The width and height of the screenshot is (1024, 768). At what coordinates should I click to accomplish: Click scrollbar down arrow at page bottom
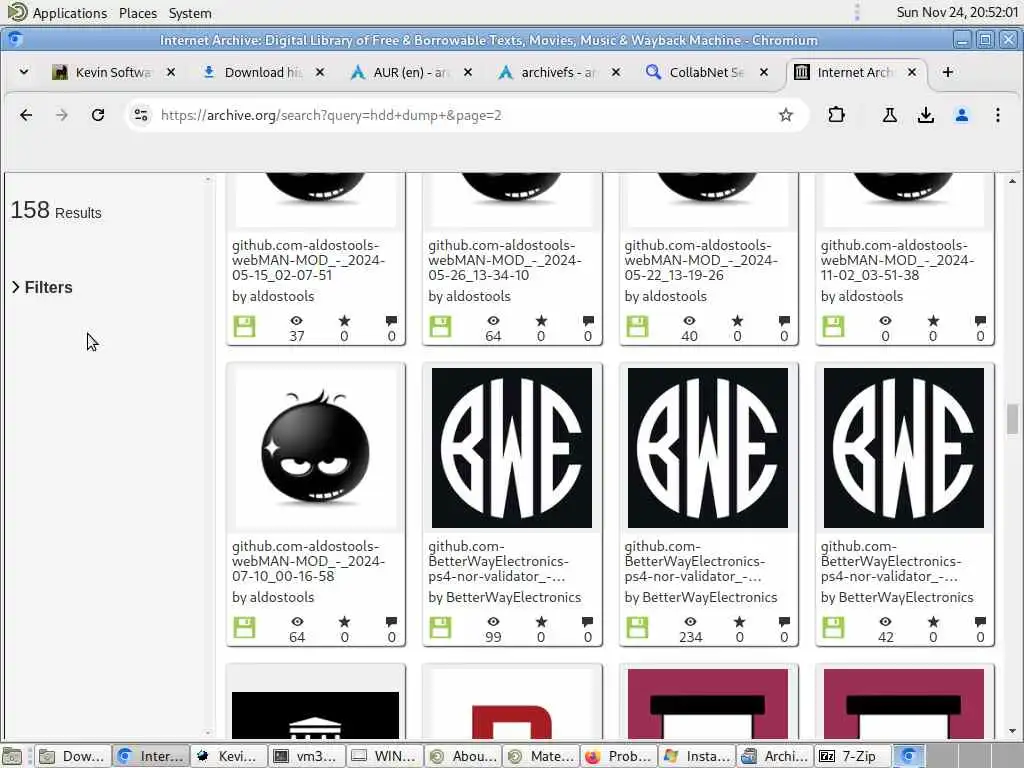pos(1012,731)
